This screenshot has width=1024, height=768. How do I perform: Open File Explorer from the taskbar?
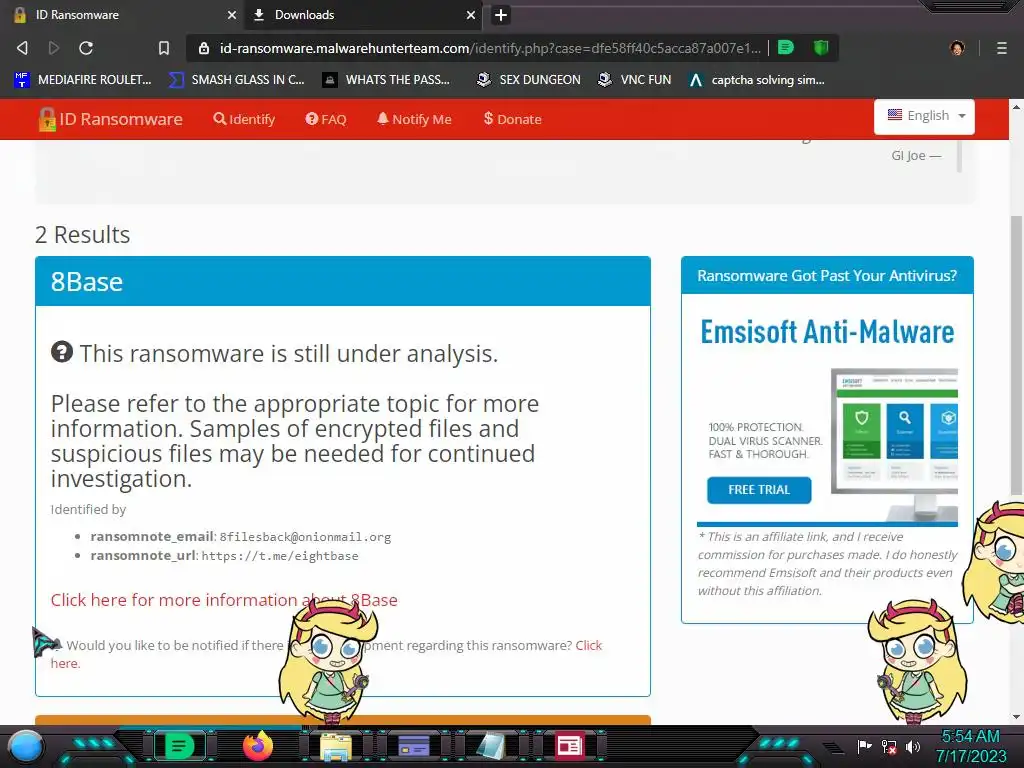pos(336,746)
